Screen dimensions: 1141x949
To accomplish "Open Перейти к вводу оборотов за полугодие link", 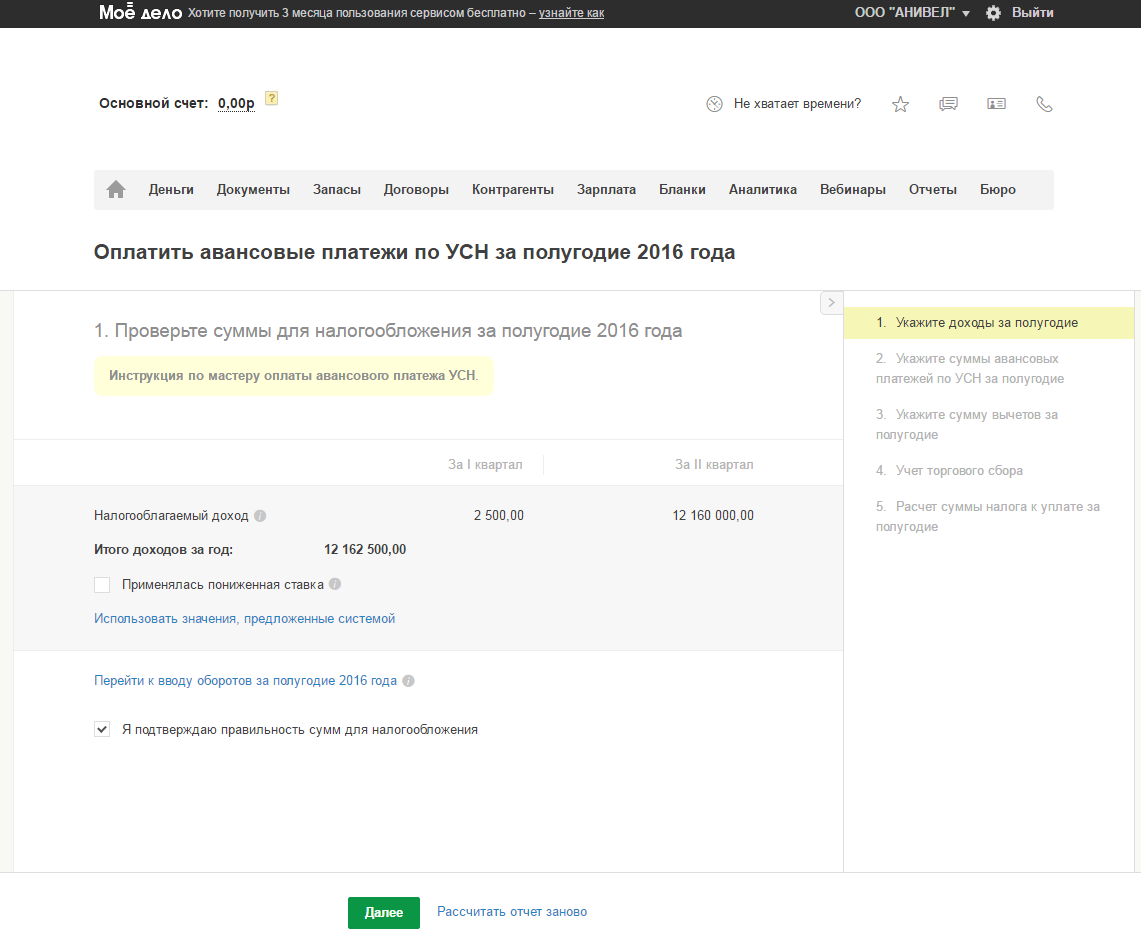I will [245, 681].
